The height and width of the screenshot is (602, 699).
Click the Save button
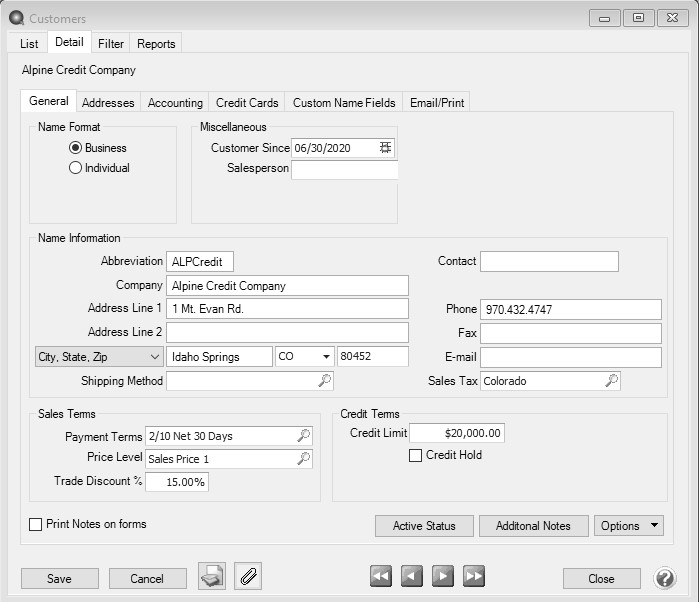(60, 578)
